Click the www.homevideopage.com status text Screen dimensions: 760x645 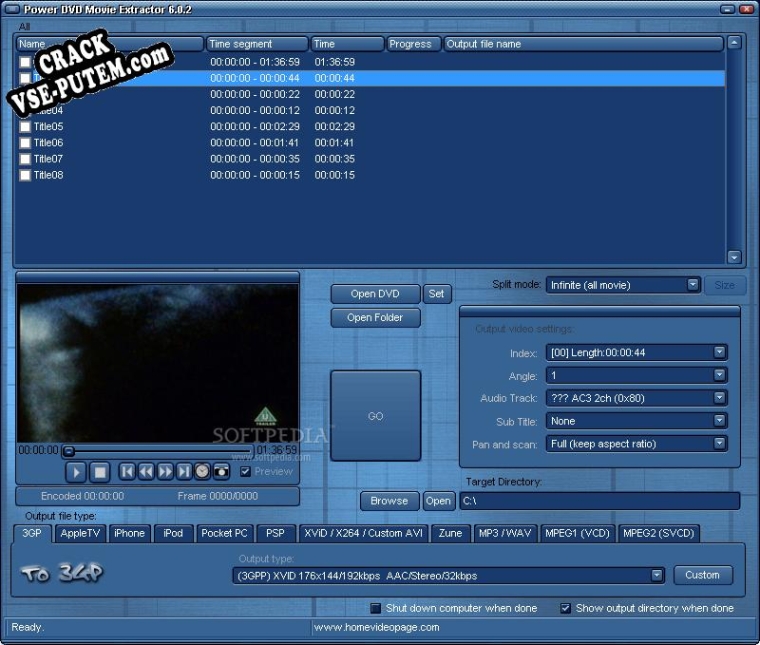coord(377,627)
